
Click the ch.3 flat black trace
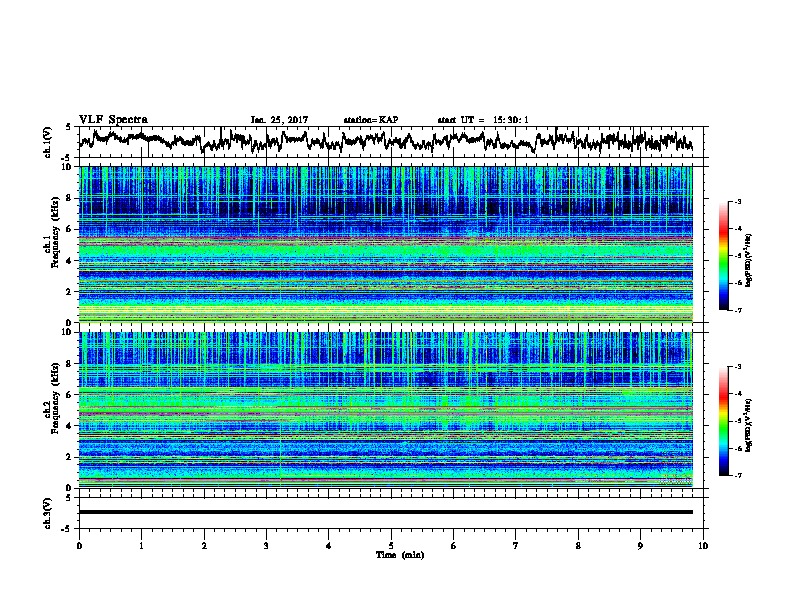click(386, 512)
